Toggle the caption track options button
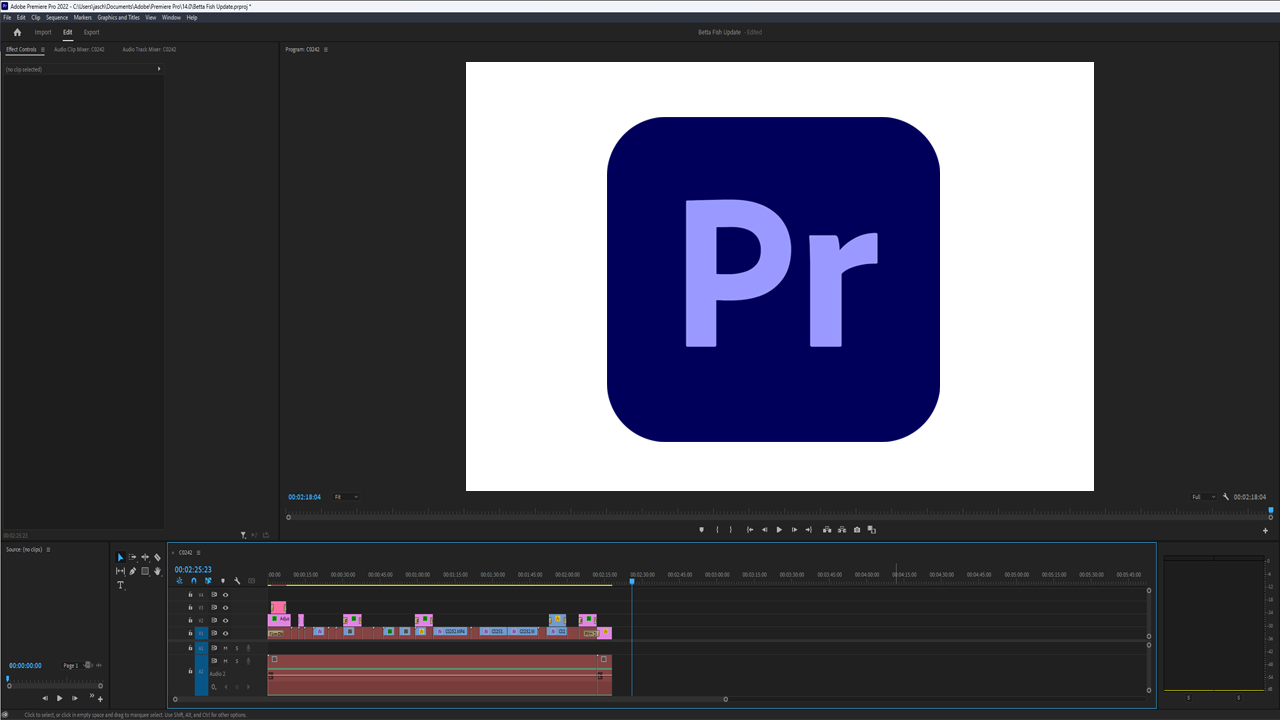This screenshot has height=720, width=1280. click(x=251, y=581)
